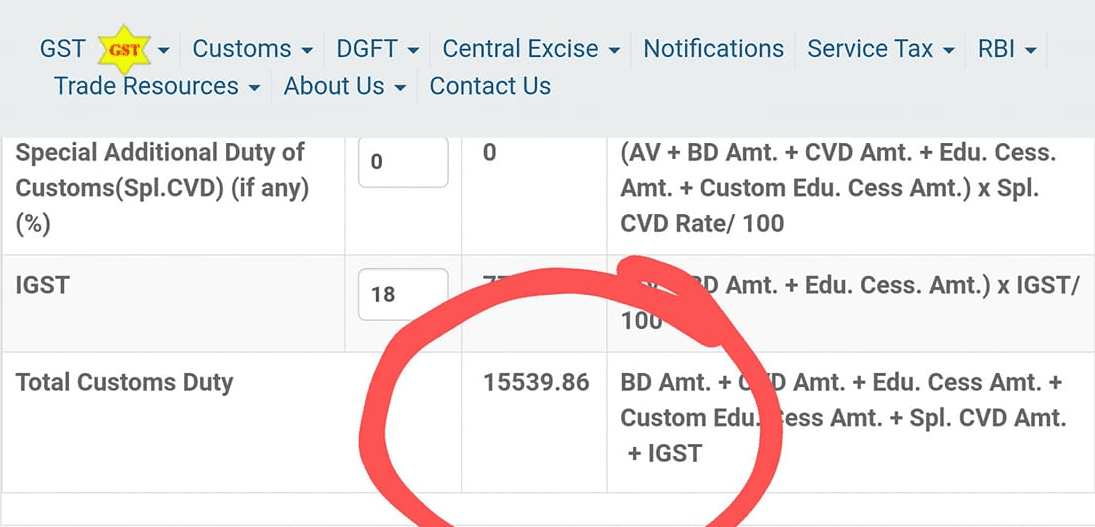Open the Service Tax menu

click(881, 49)
